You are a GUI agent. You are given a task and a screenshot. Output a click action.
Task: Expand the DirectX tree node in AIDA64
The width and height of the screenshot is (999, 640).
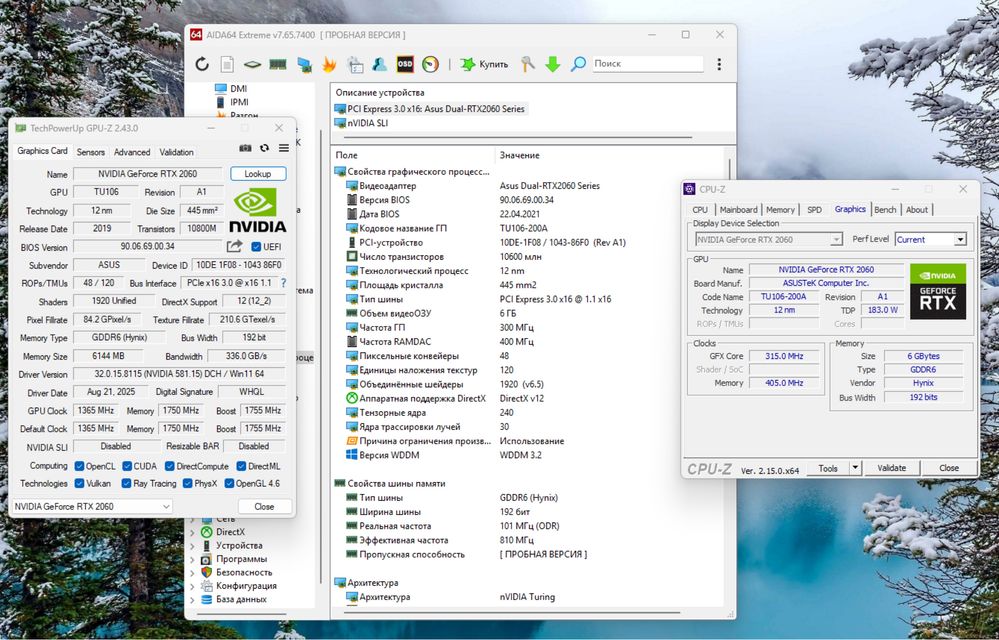(x=192, y=532)
